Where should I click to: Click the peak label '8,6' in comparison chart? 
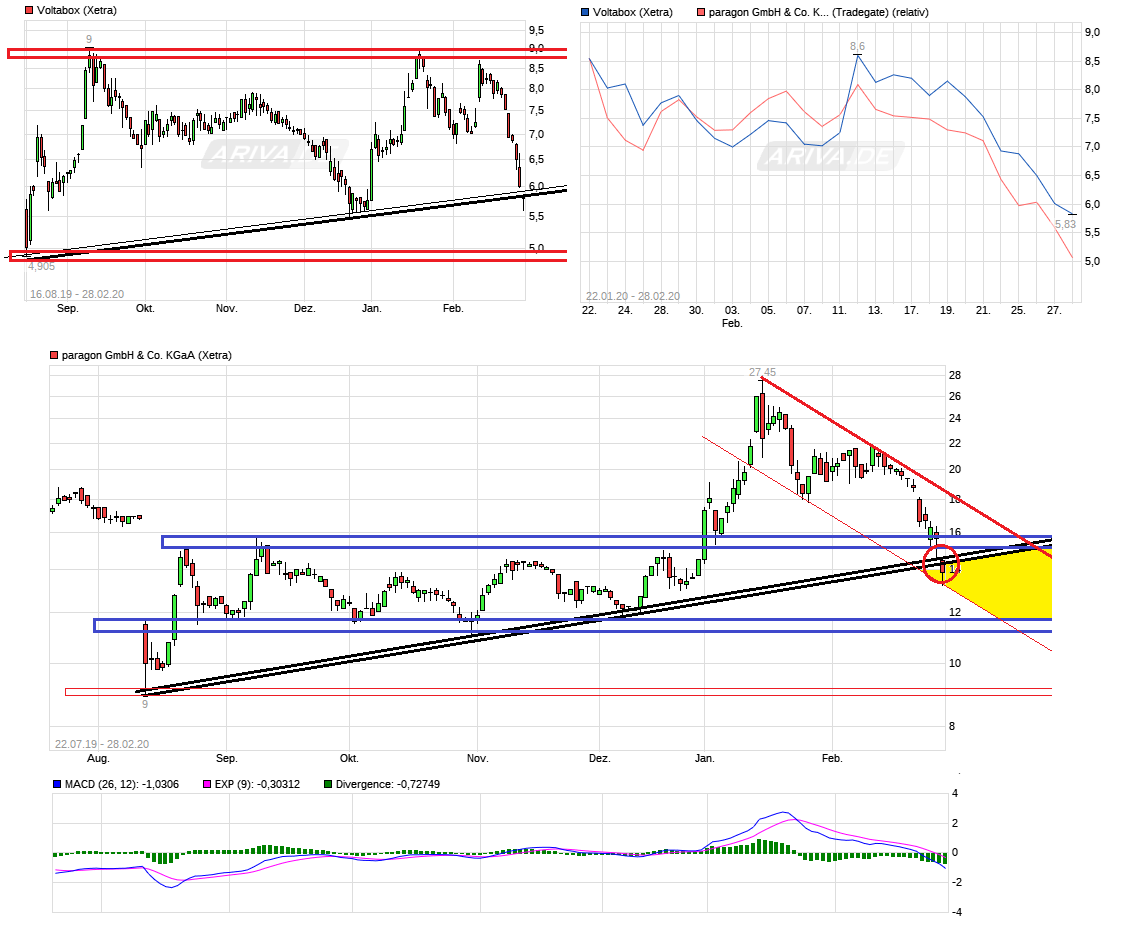click(857, 47)
